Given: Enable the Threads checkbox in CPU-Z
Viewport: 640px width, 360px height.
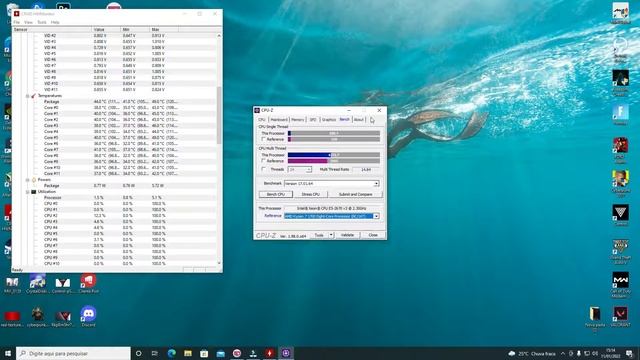Looking at the screenshot, I should coord(263,169).
